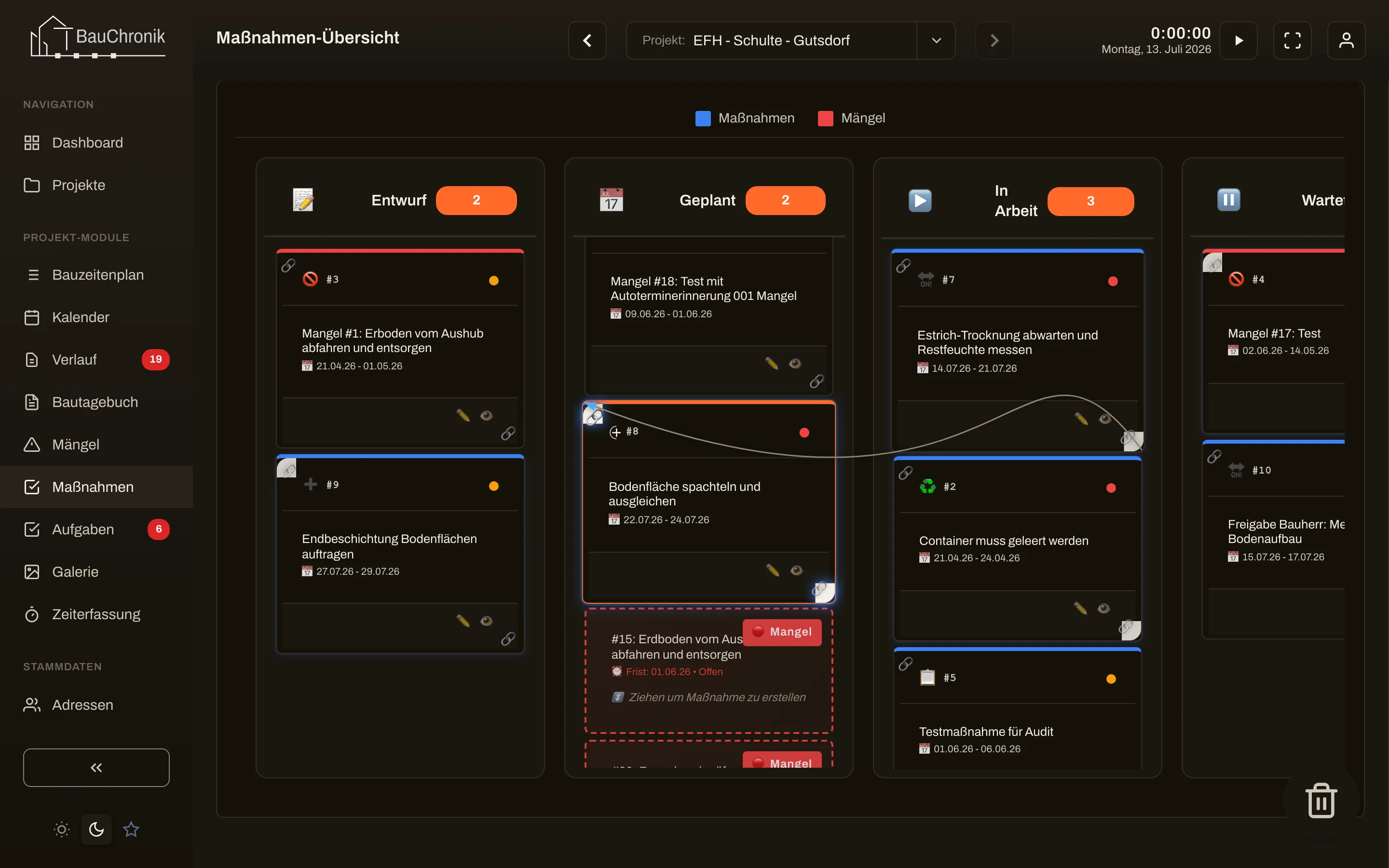
Task: Open Mängel module in sidebar
Action: click(x=96, y=444)
